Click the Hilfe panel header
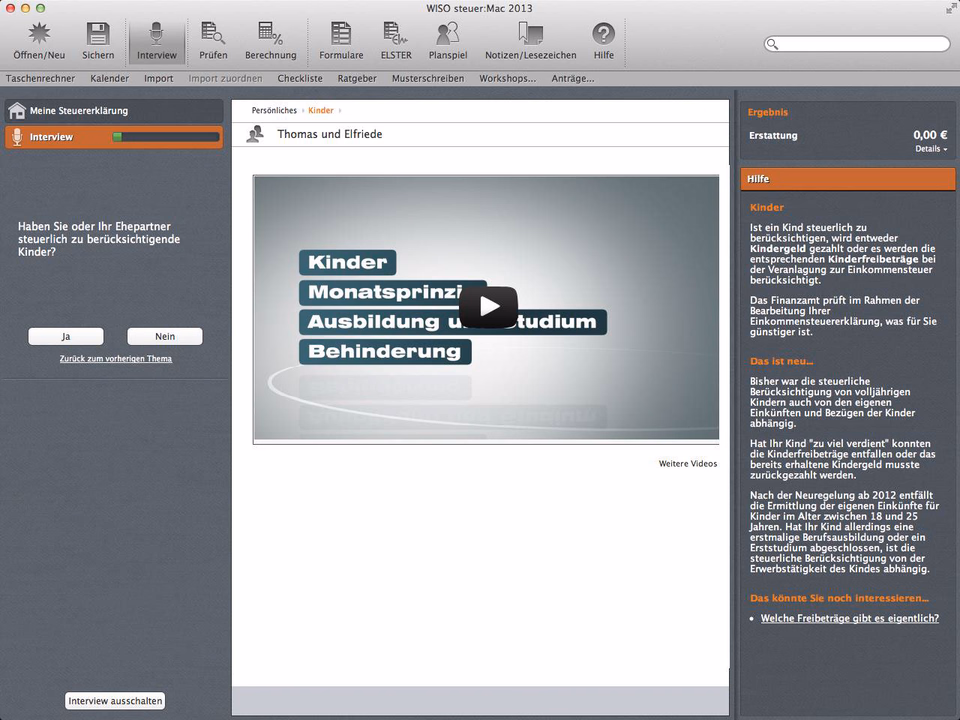960x720 pixels. pyautogui.click(x=847, y=179)
